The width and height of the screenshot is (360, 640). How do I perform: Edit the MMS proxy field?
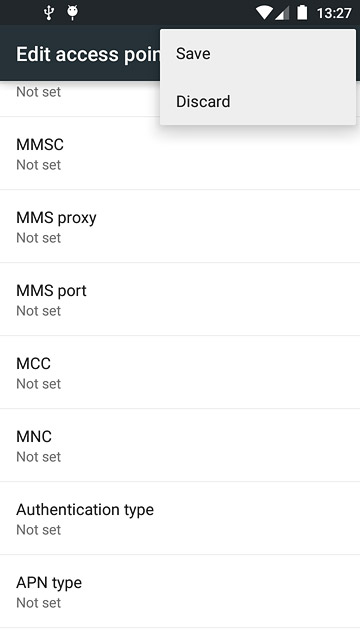click(180, 227)
